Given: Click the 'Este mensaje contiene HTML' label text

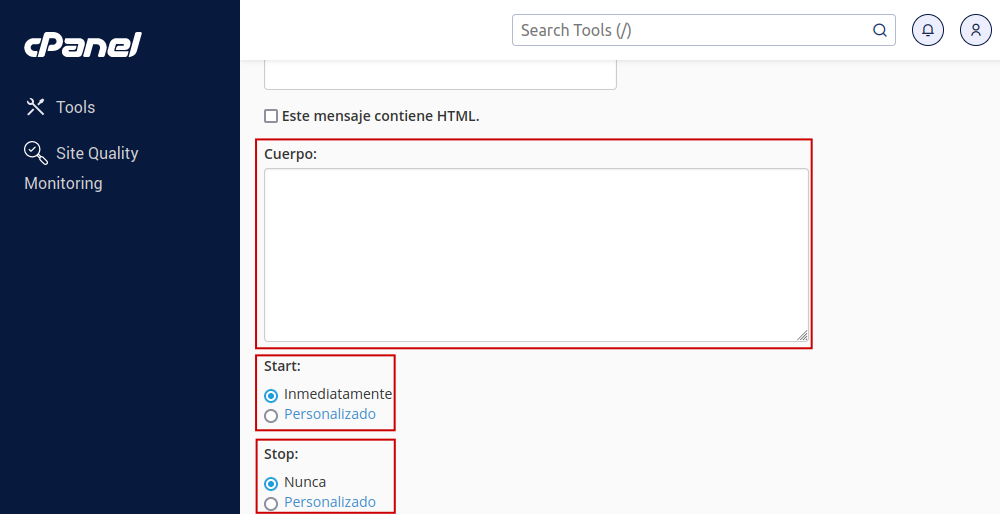Looking at the screenshot, I should tap(381, 116).
